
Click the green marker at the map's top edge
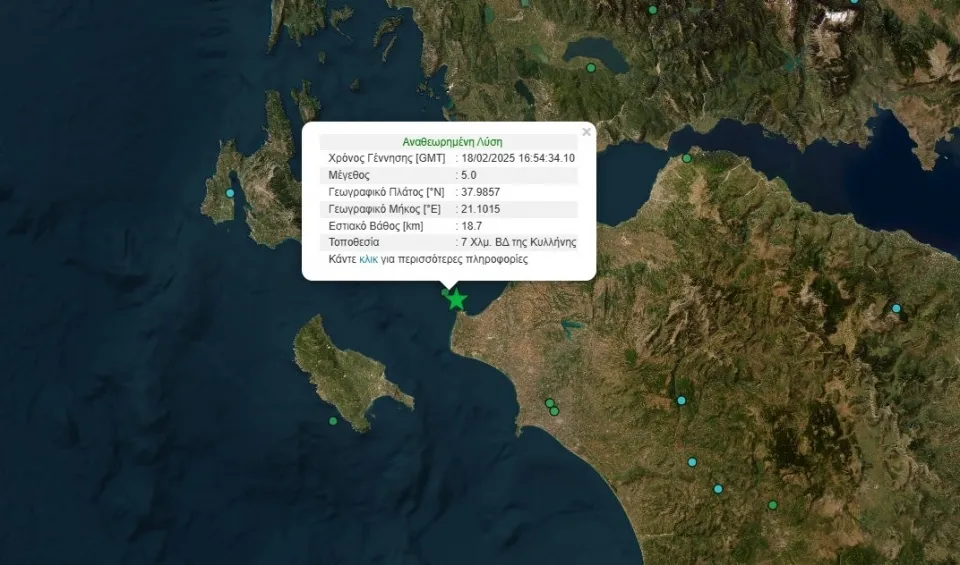point(652,10)
